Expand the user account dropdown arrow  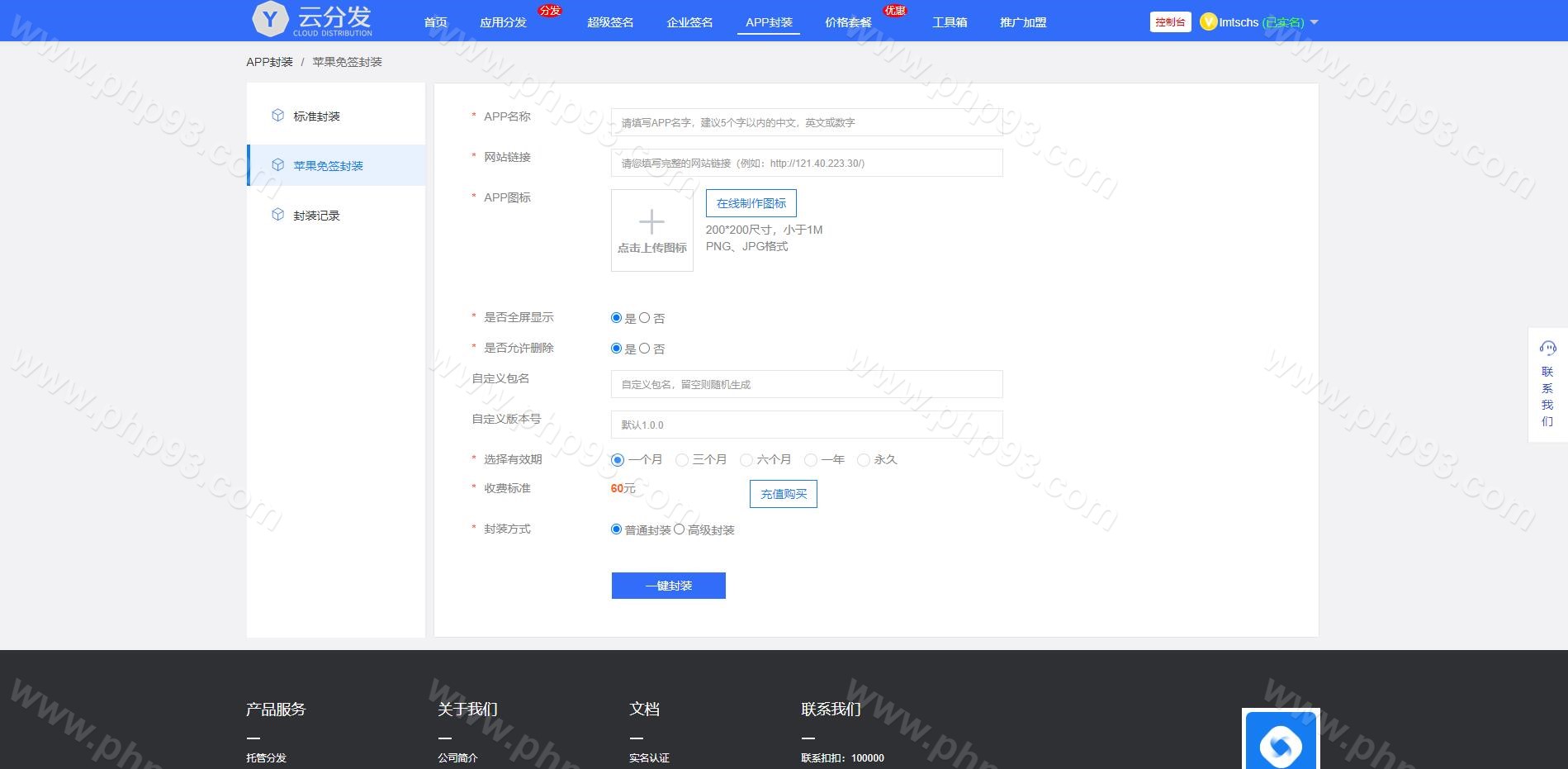tap(1315, 22)
